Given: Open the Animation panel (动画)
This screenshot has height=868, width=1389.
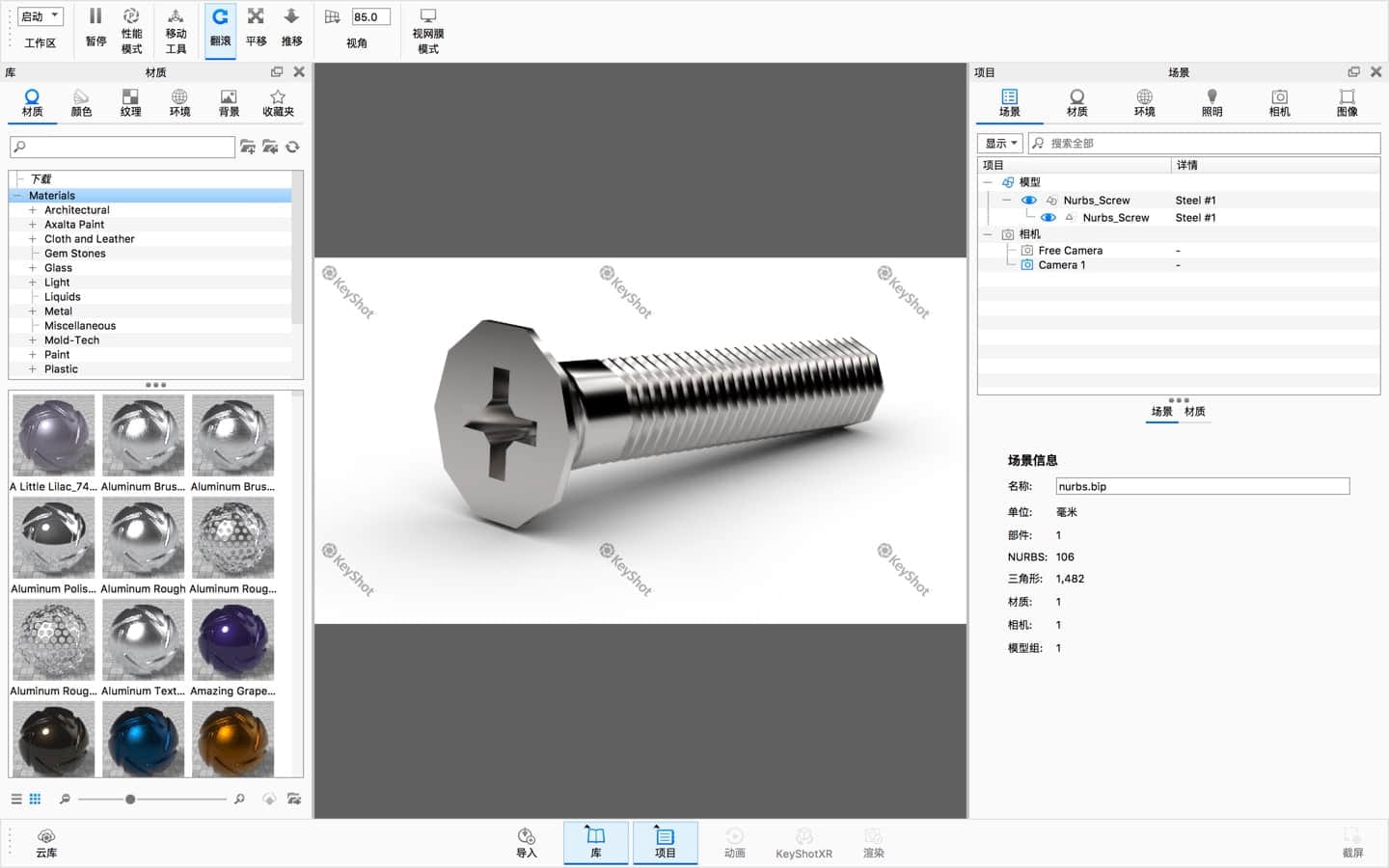Looking at the screenshot, I should (x=735, y=843).
